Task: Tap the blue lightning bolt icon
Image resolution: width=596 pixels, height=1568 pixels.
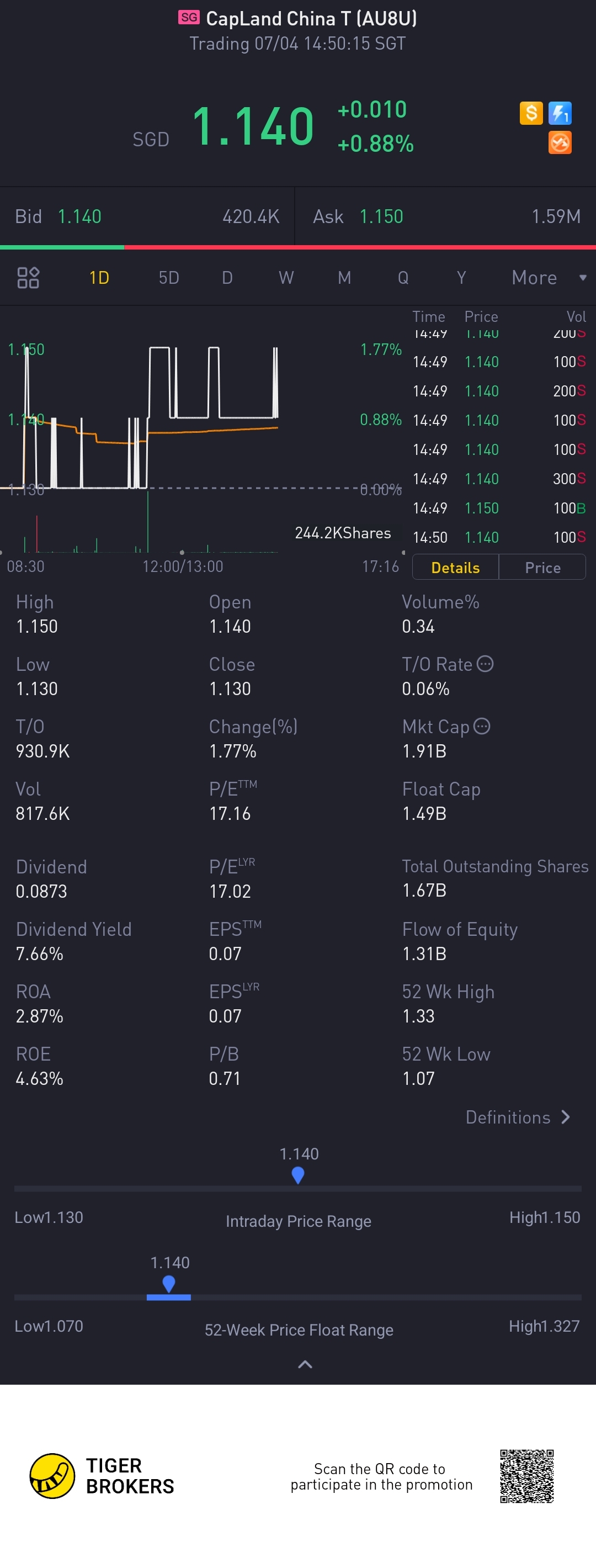Action: (x=560, y=113)
